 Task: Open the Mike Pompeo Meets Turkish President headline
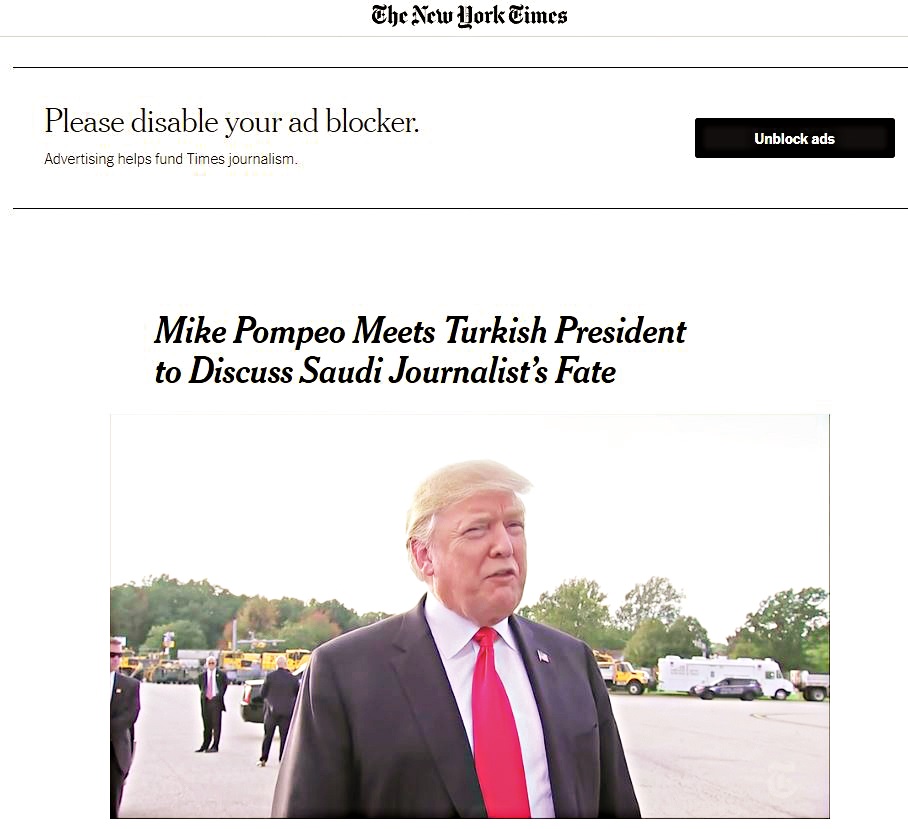pyautogui.click(x=420, y=350)
